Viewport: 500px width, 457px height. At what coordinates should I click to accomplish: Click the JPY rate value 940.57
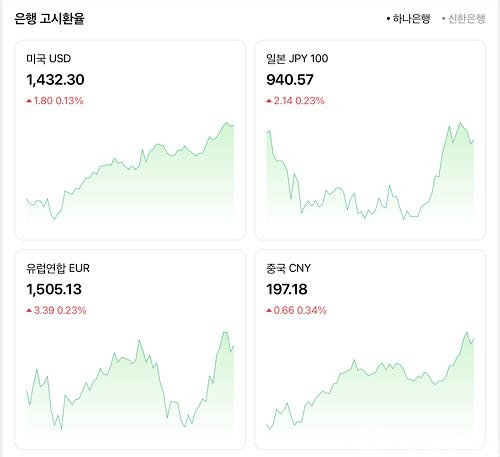coord(290,80)
